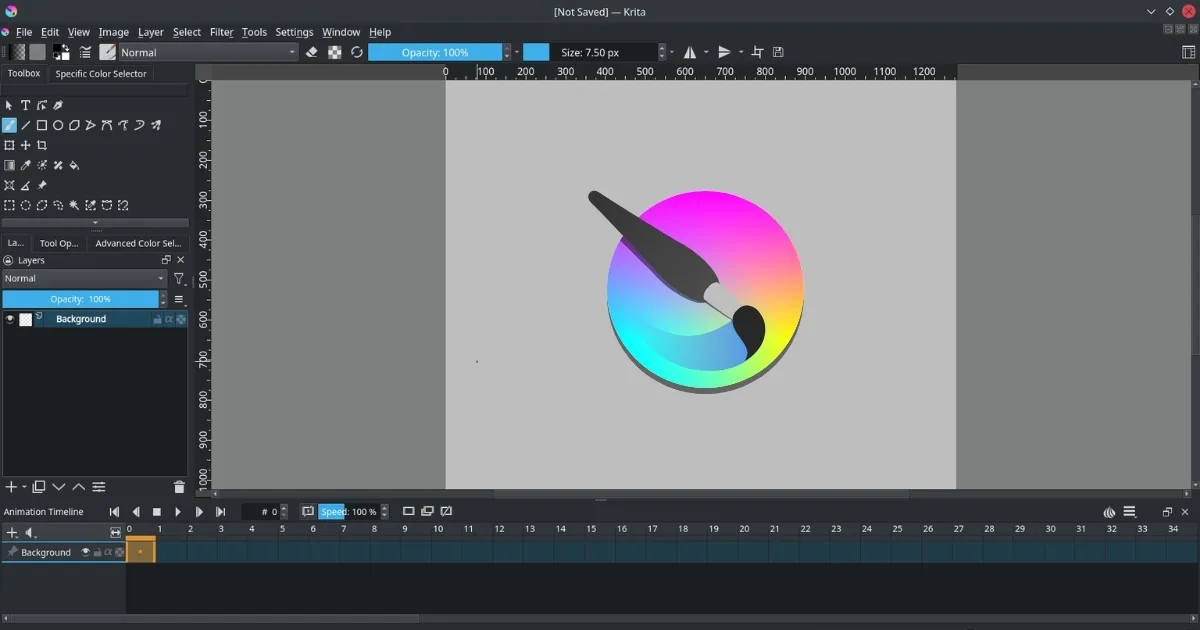
Task: Open layer blending mode dropdown
Action: (x=85, y=278)
